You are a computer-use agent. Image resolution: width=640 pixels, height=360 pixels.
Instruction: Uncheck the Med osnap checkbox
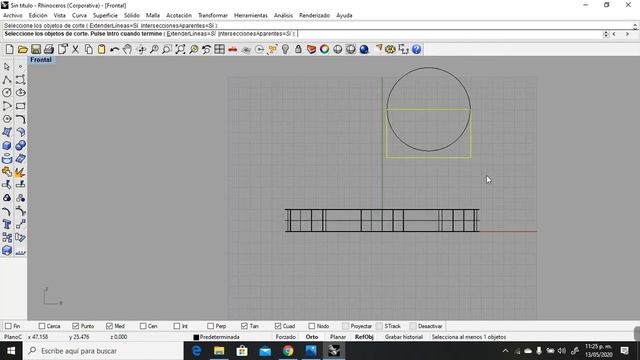(109, 326)
